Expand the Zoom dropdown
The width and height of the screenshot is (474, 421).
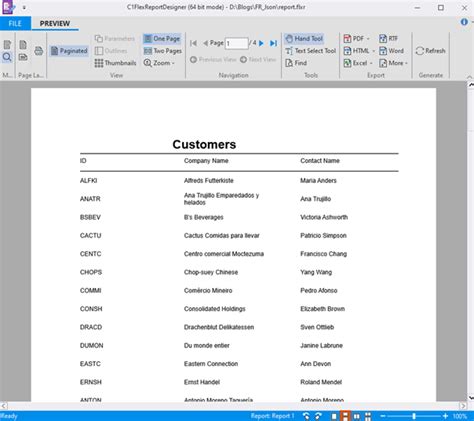[159, 63]
